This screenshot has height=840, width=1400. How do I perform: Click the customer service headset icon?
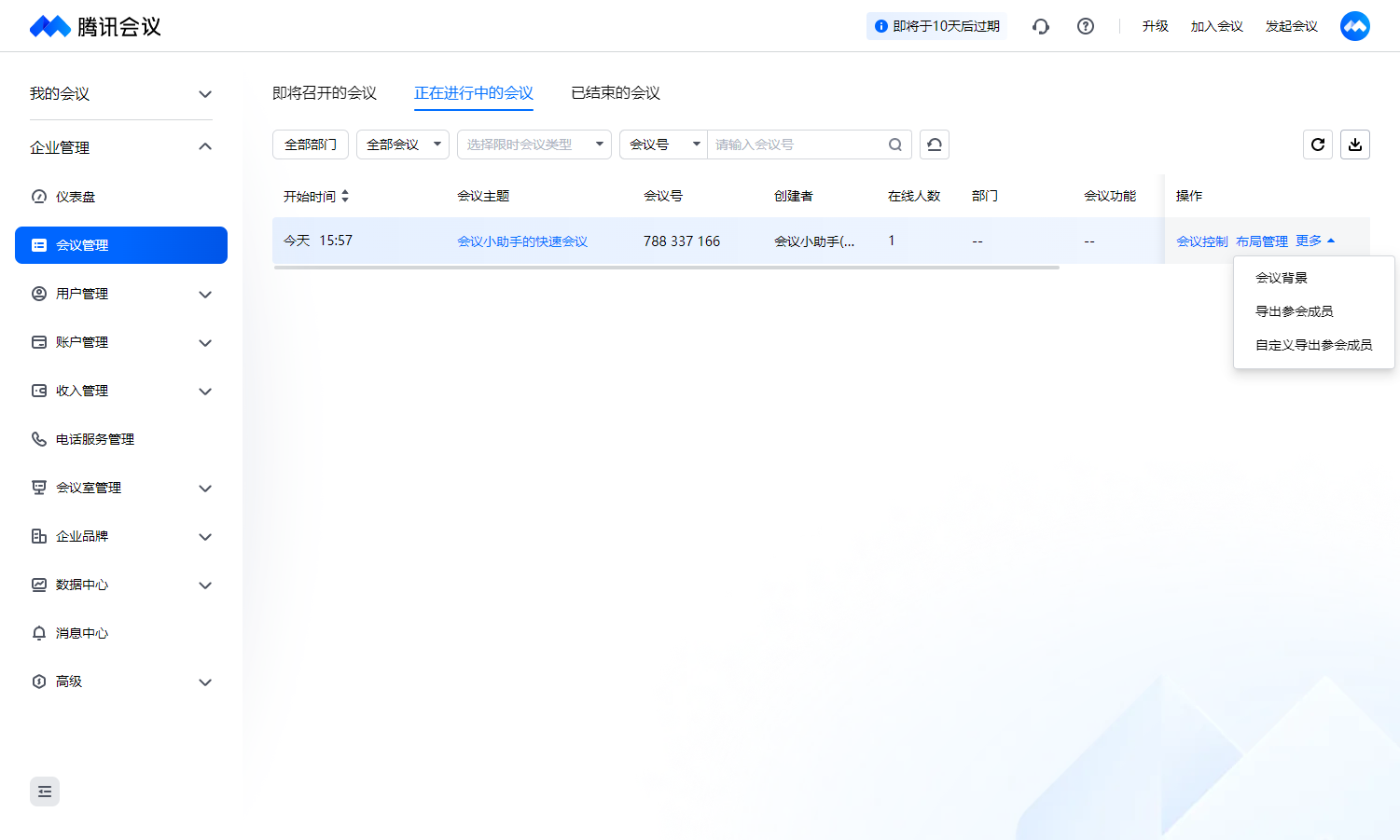pos(1041,26)
